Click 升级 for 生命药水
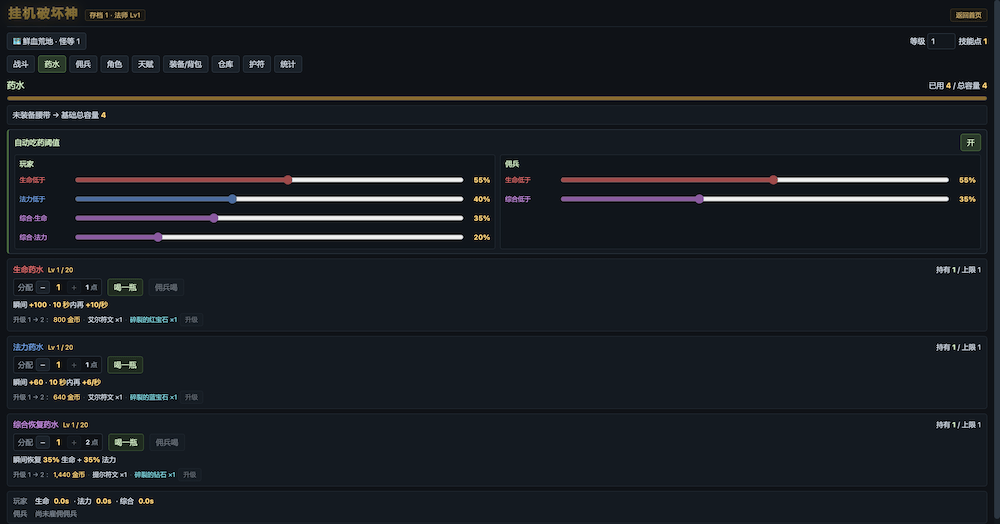Image resolution: width=1000 pixels, height=524 pixels. click(191, 320)
